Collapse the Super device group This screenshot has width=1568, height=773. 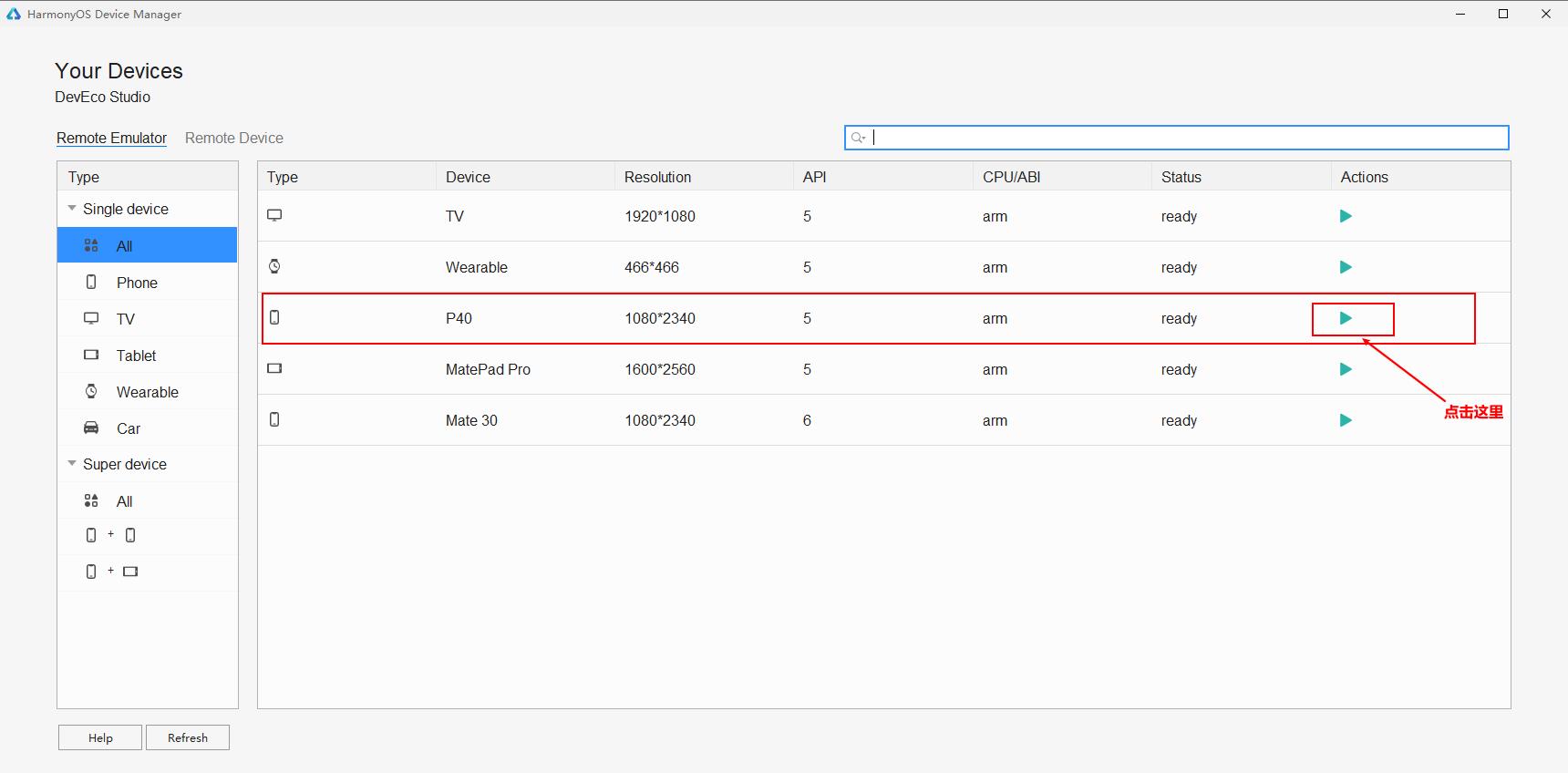click(x=72, y=464)
